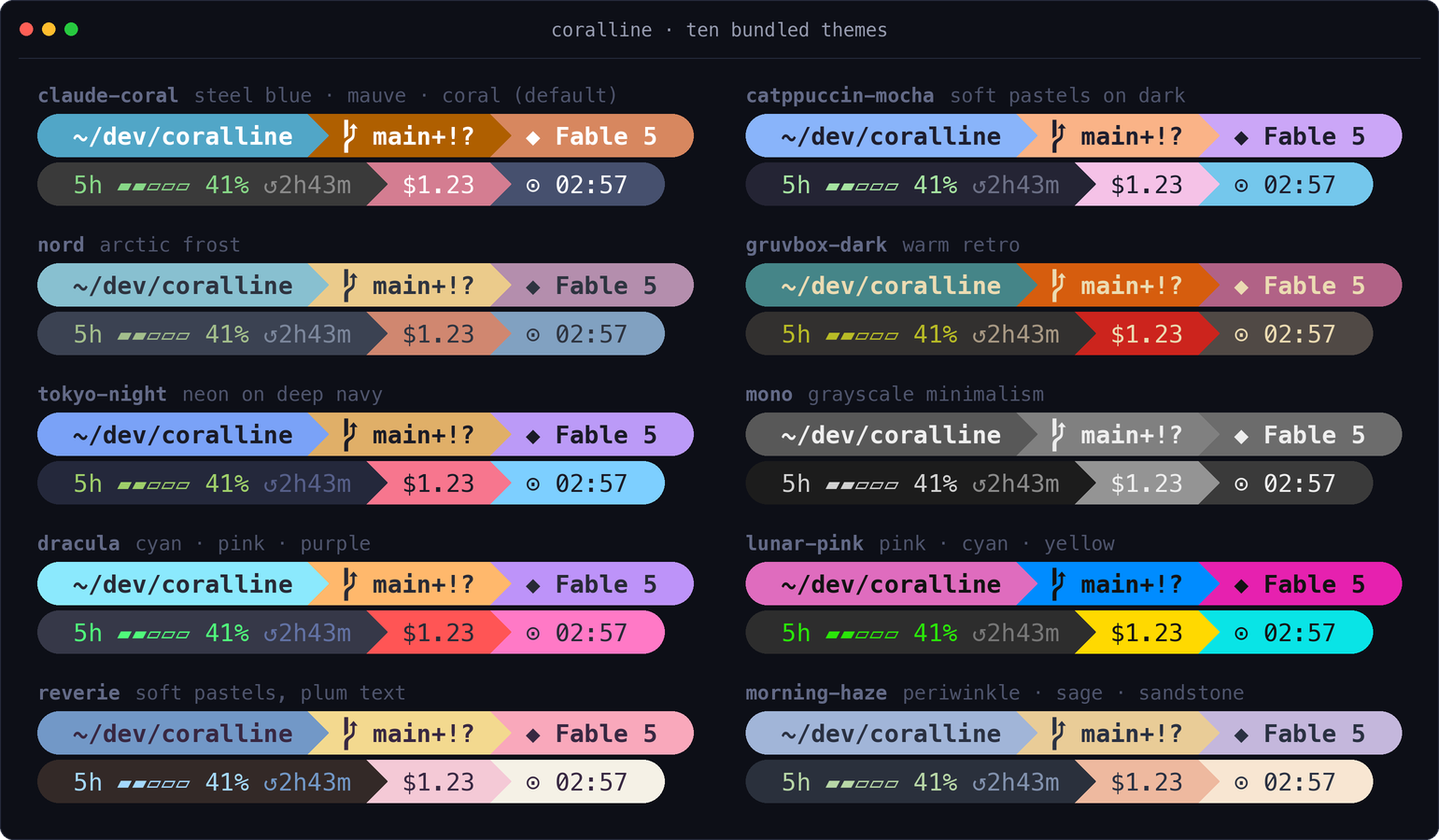
Task: Click the git branch icon in nord theme
Action: 349,286
